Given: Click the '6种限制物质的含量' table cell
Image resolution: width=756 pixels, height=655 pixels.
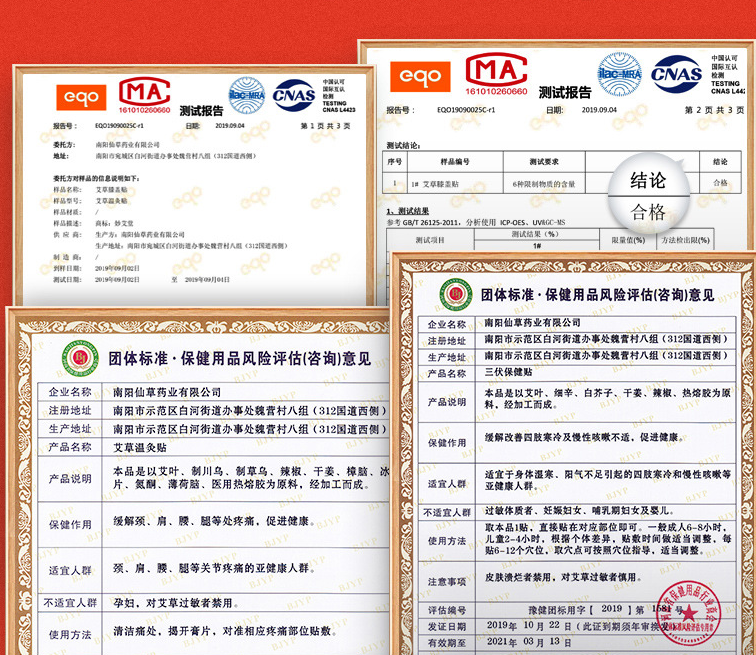Looking at the screenshot, I should tap(544, 184).
